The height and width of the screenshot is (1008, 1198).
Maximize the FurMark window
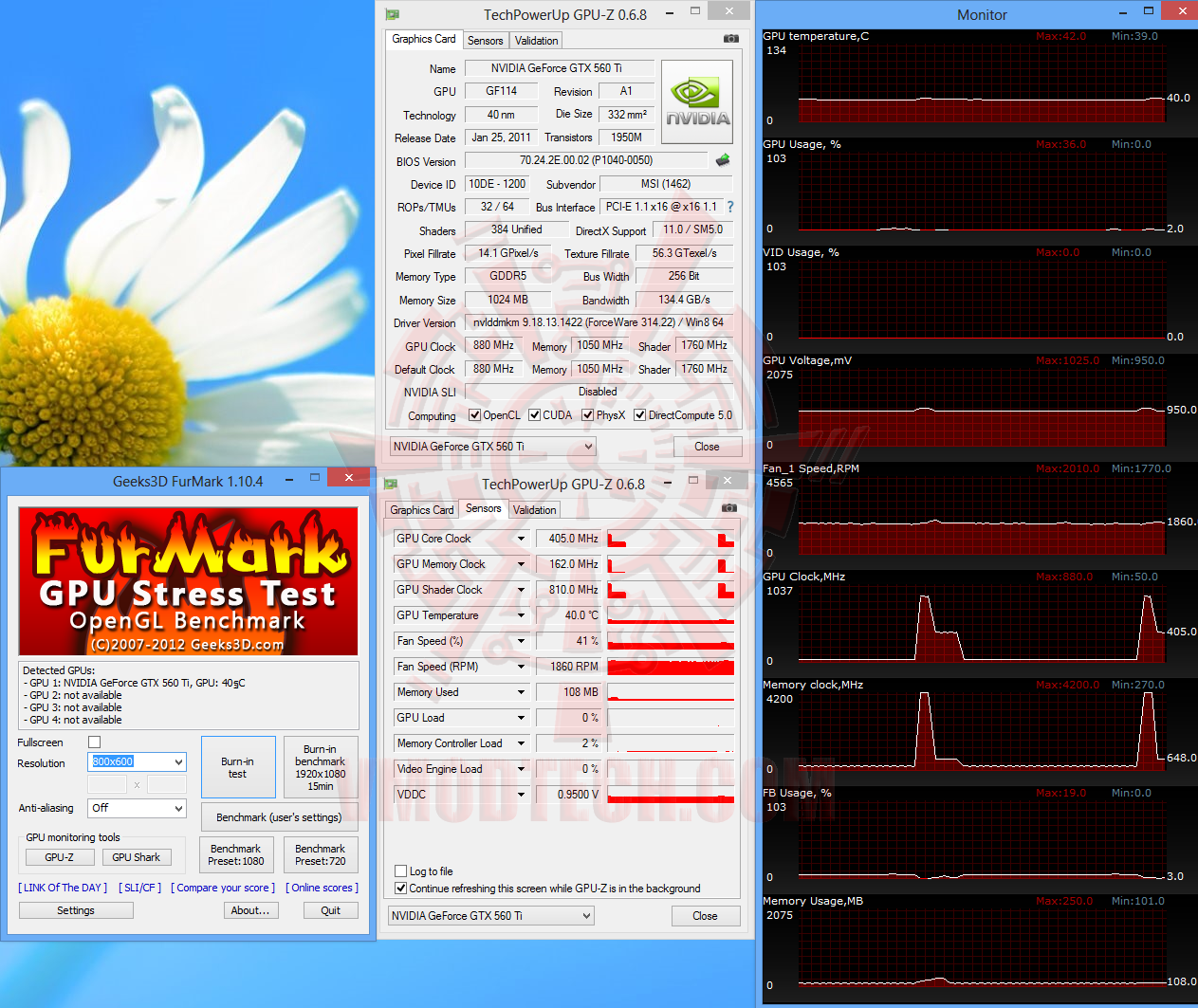pyautogui.click(x=314, y=478)
